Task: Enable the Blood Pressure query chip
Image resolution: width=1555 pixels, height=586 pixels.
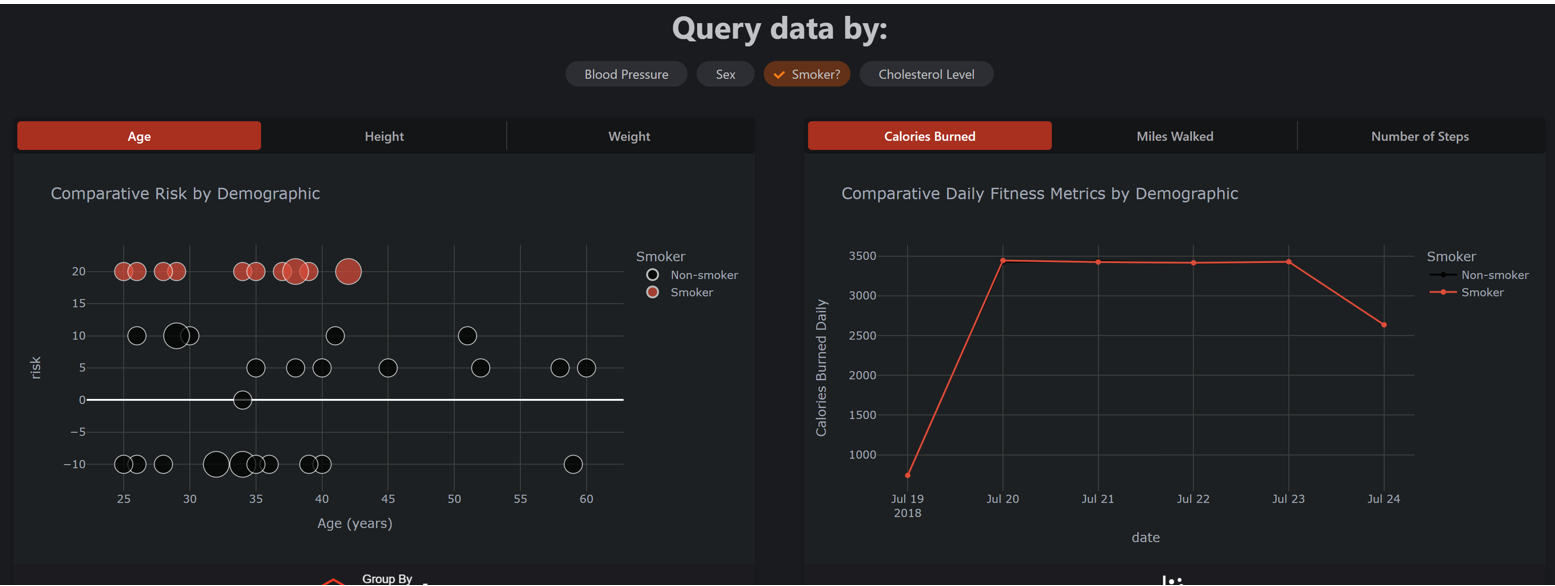Action: tap(626, 75)
